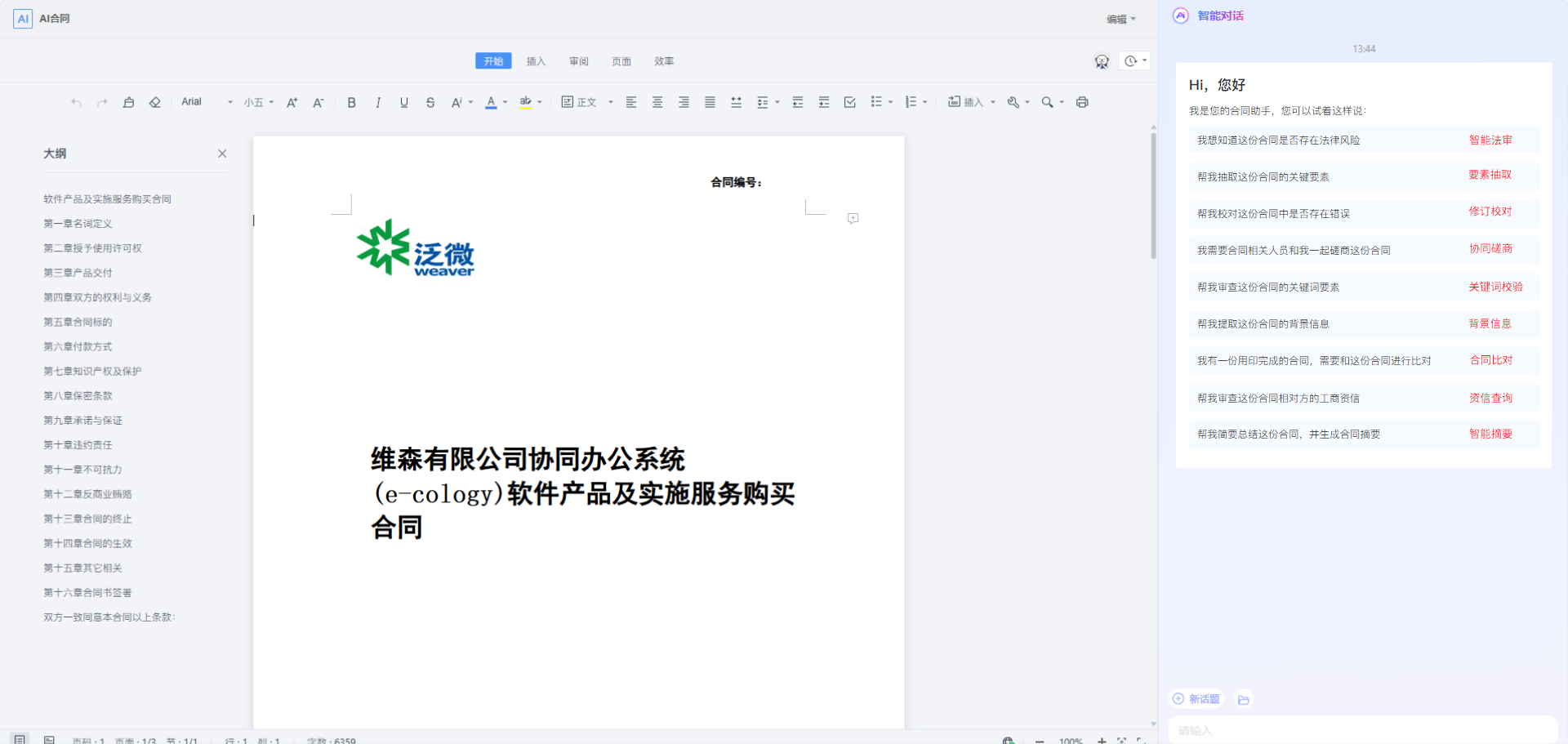The image size is (1568, 744).
Task: Open the highlight color dropdown arrow
Action: pos(540,102)
